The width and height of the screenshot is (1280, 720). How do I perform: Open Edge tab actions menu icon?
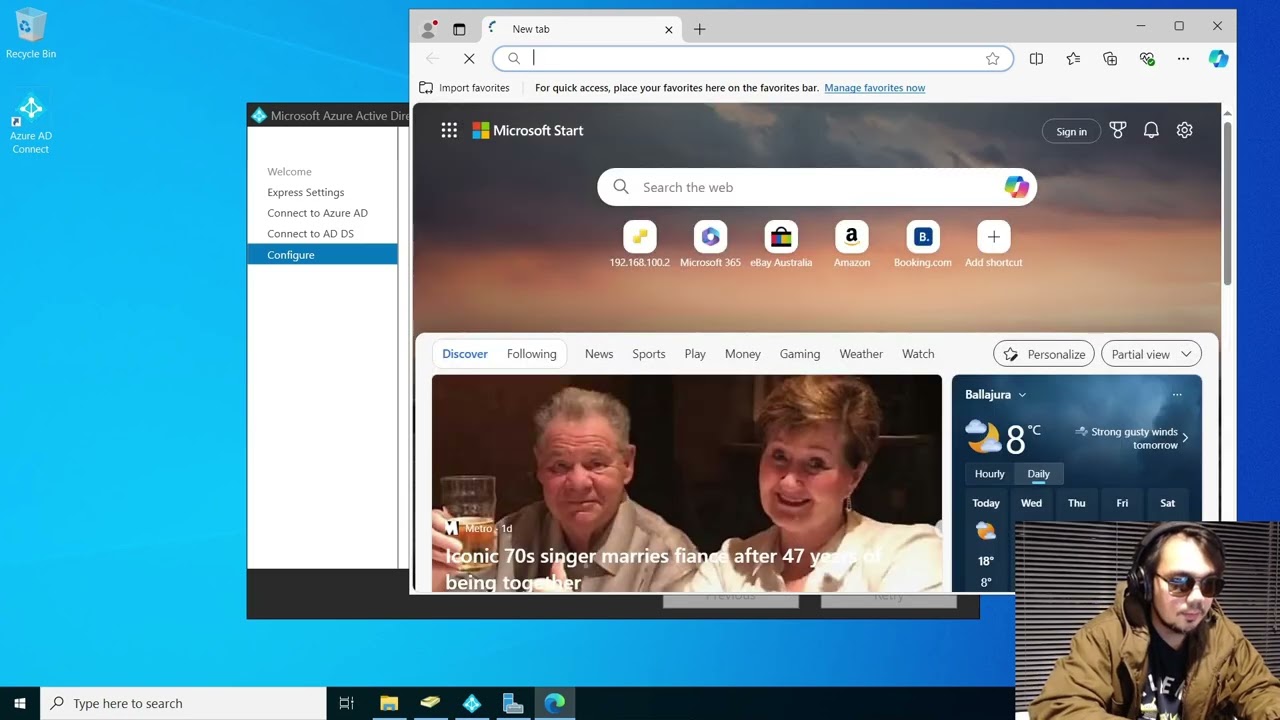coord(459,29)
